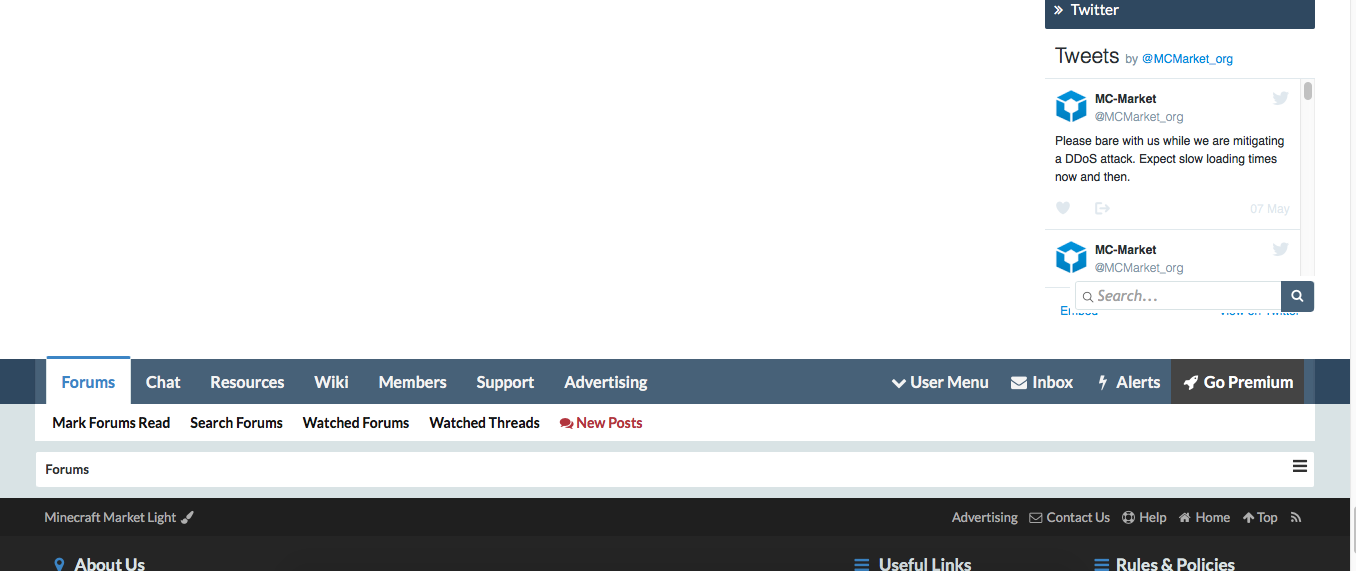Switch to the Members tab
This screenshot has width=1356, height=571.
[412, 382]
